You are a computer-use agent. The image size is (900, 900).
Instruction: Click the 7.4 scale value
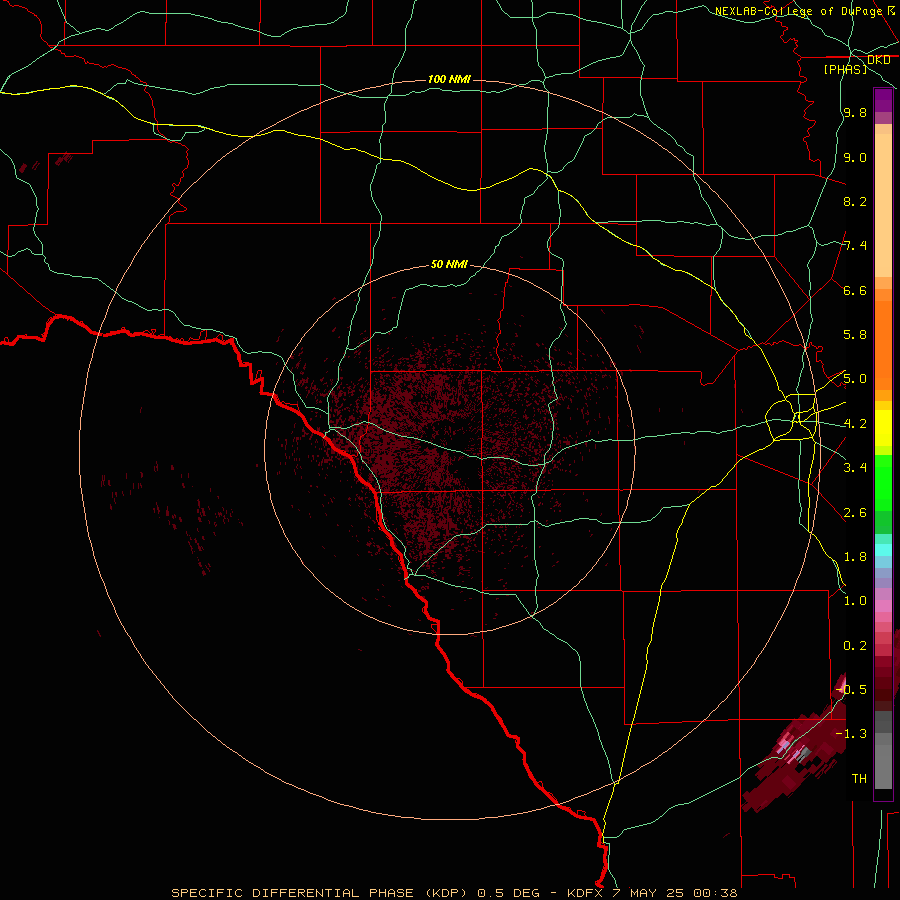(x=855, y=246)
